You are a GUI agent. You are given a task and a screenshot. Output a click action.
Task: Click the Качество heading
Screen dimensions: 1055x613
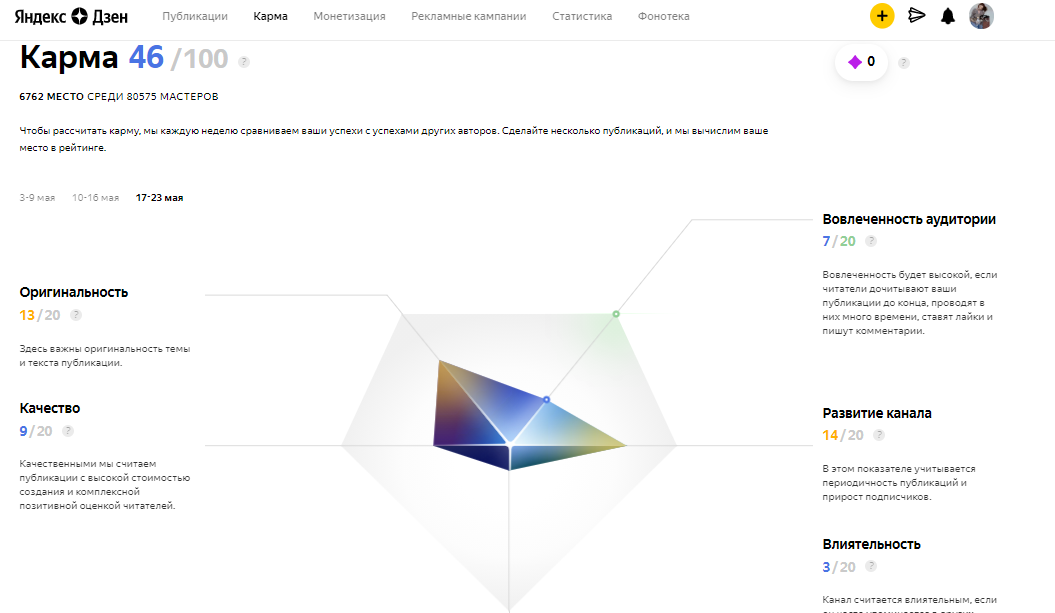pos(50,408)
